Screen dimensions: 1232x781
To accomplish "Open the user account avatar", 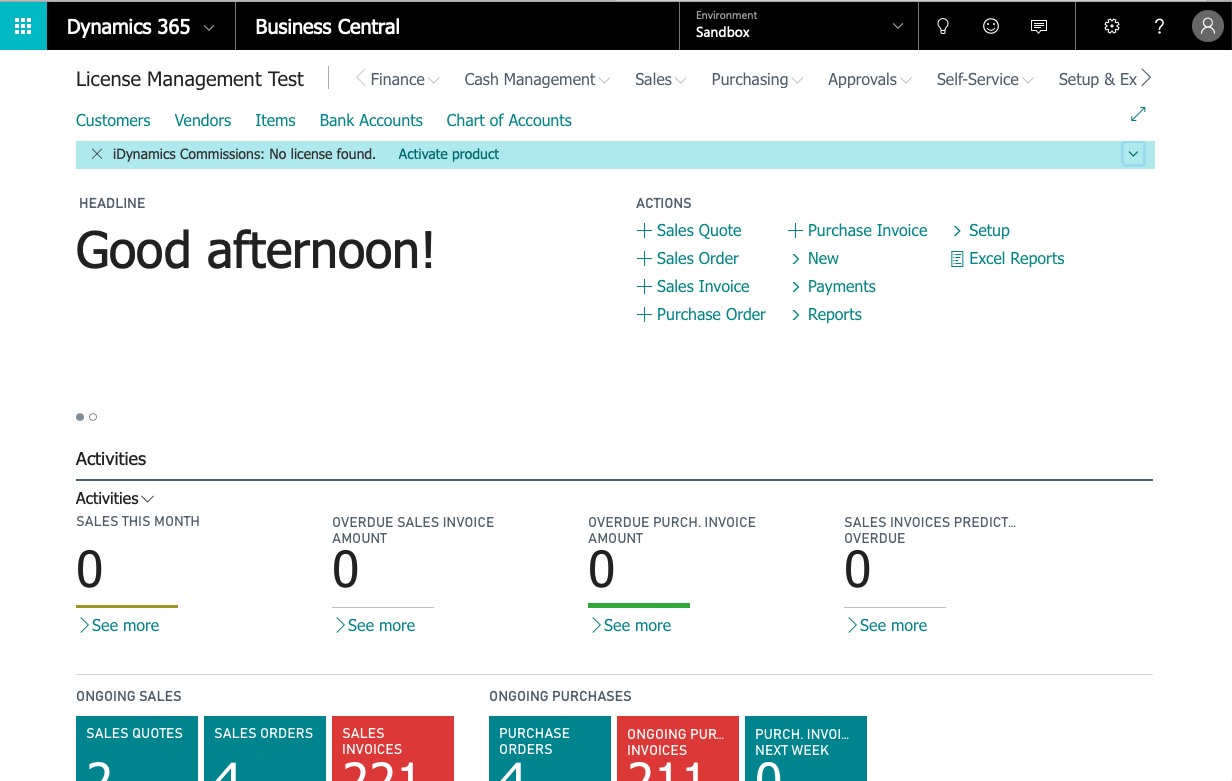I will (x=1207, y=27).
